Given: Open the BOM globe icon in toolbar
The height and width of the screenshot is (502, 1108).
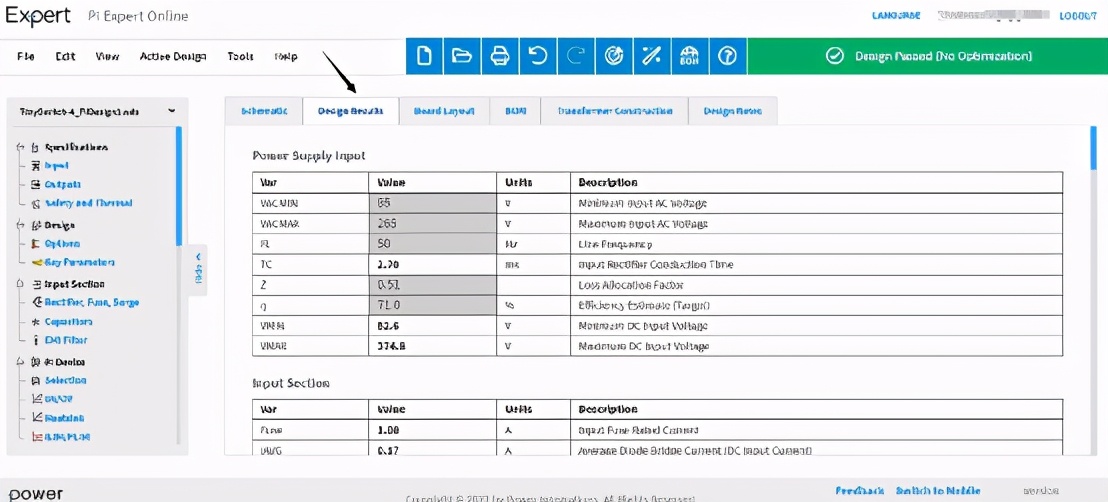Looking at the screenshot, I should (690, 56).
